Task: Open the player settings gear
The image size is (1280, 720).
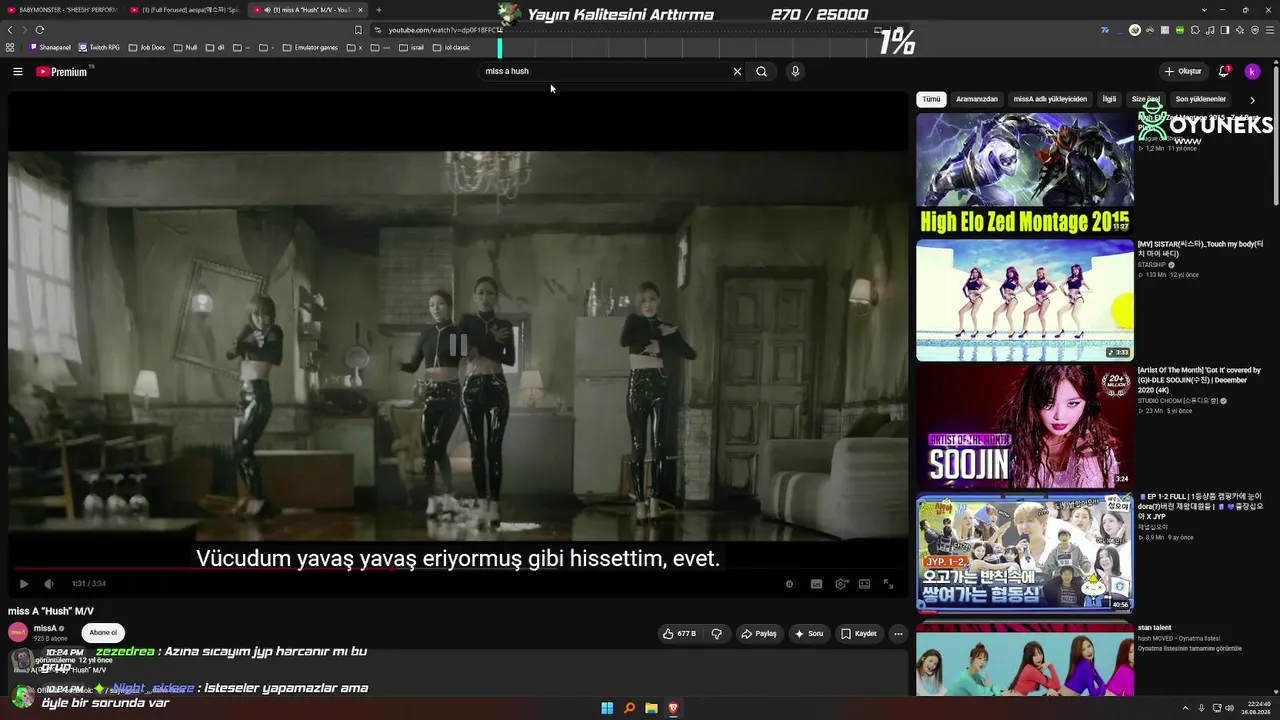Action: 841,584
